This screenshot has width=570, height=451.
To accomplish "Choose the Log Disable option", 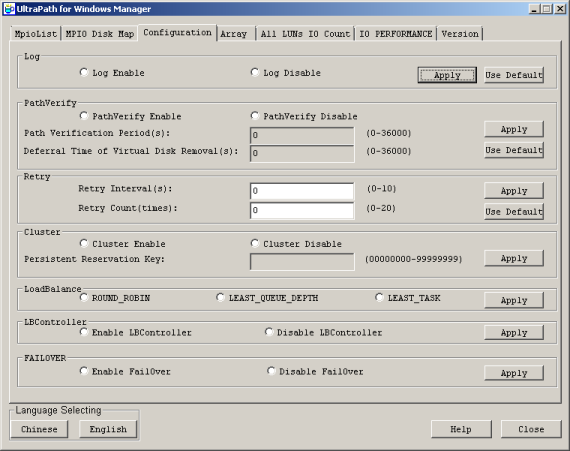I will [x=254, y=72].
